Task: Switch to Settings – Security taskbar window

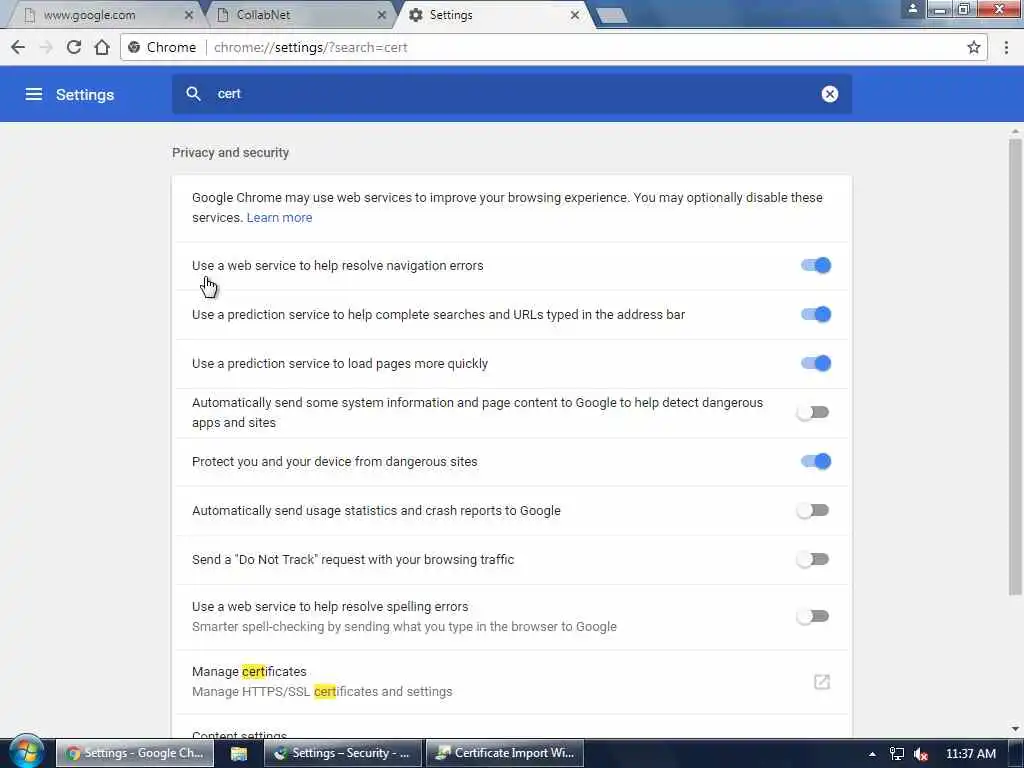Action: (x=344, y=753)
